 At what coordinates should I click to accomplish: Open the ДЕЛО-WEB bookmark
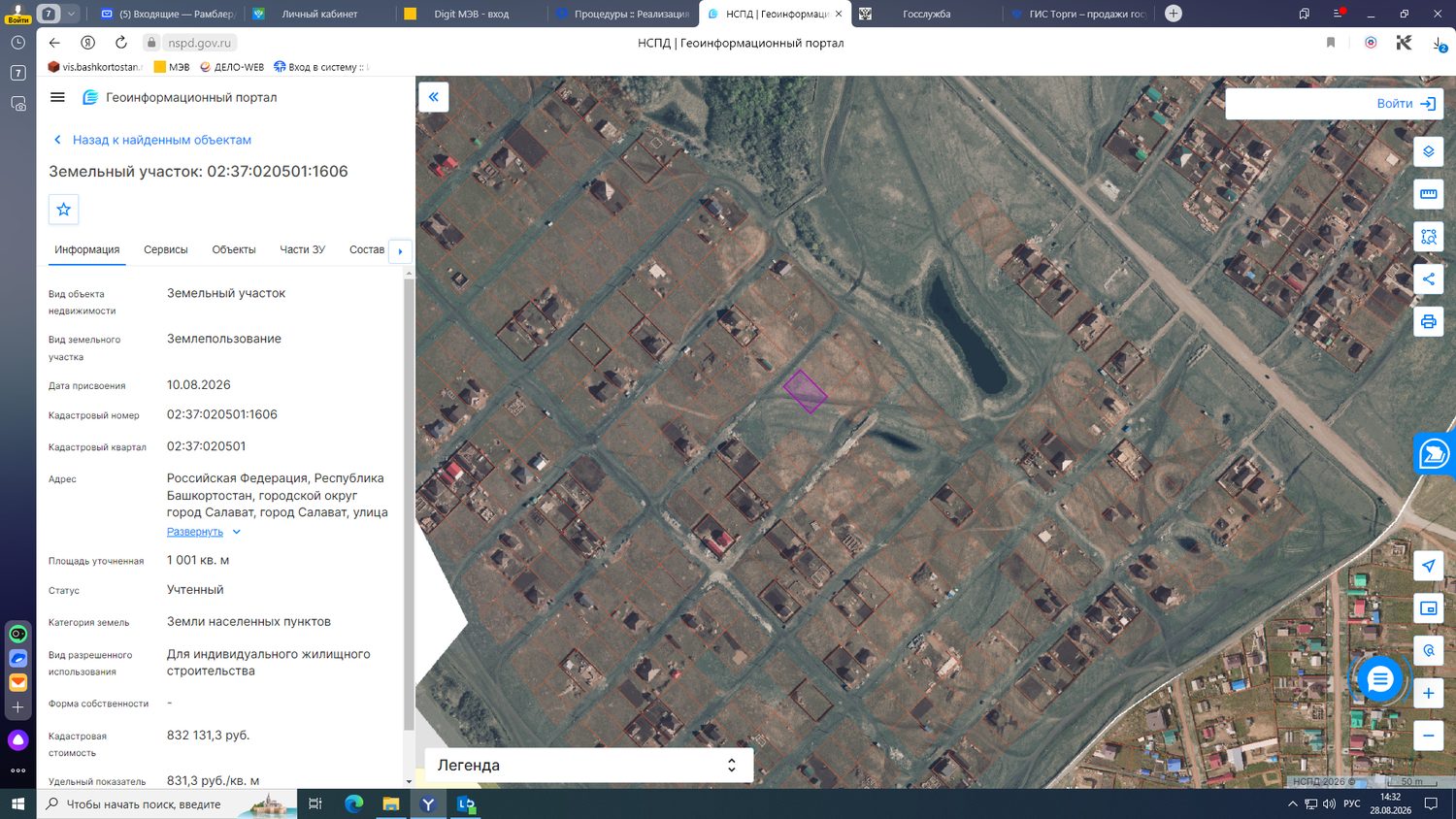pos(232,67)
